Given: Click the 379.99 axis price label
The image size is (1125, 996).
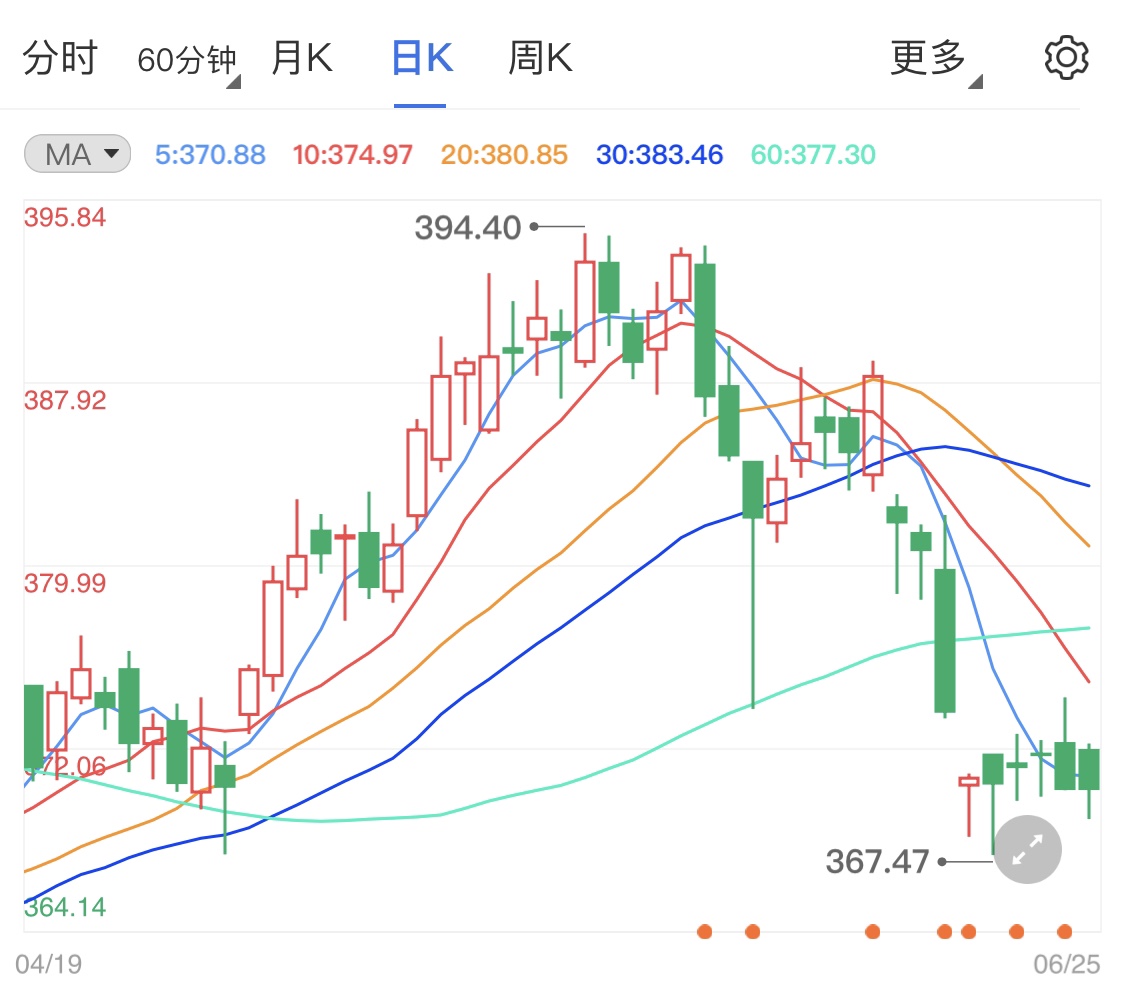Looking at the screenshot, I should click(x=65, y=583).
